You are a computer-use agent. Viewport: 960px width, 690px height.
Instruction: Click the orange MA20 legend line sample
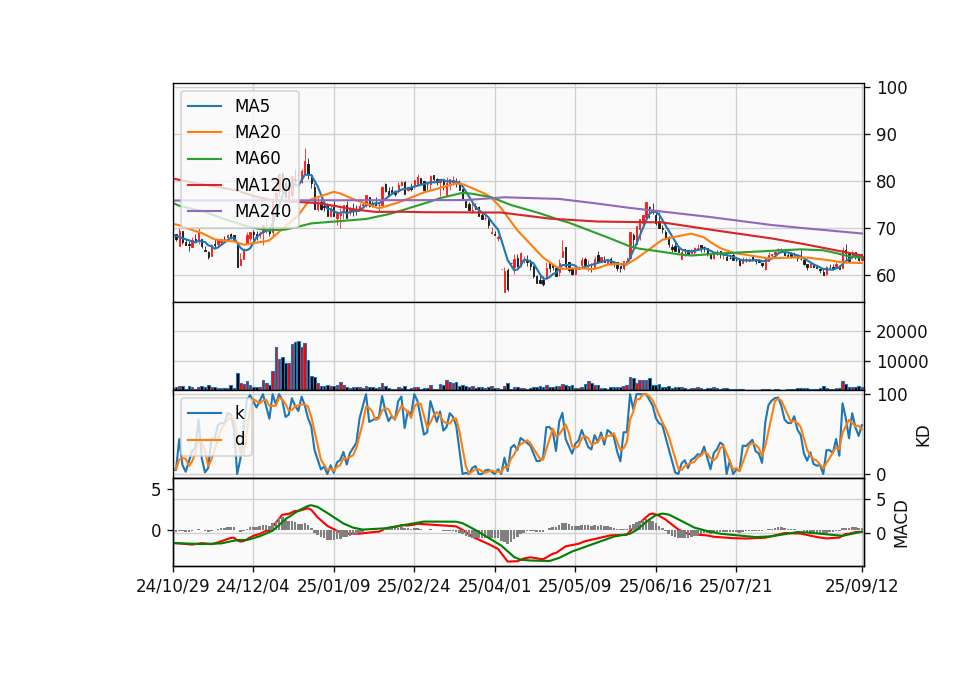(x=204, y=132)
